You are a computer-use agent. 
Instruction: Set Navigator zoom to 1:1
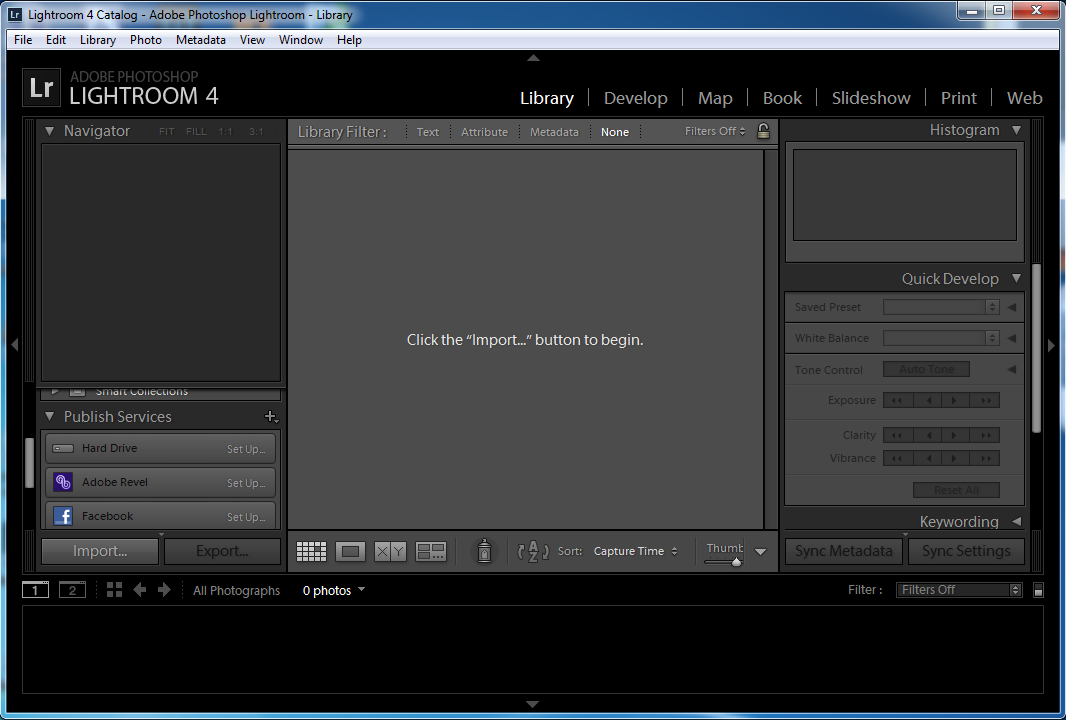(x=226, y=132)
